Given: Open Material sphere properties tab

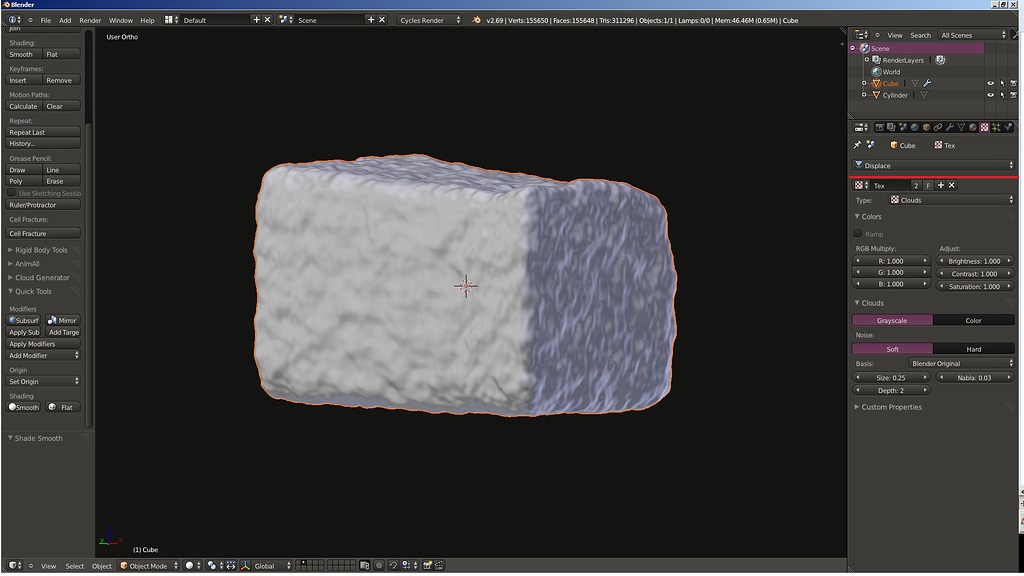Looking at the screenshot, I should [x=972, y=127].
